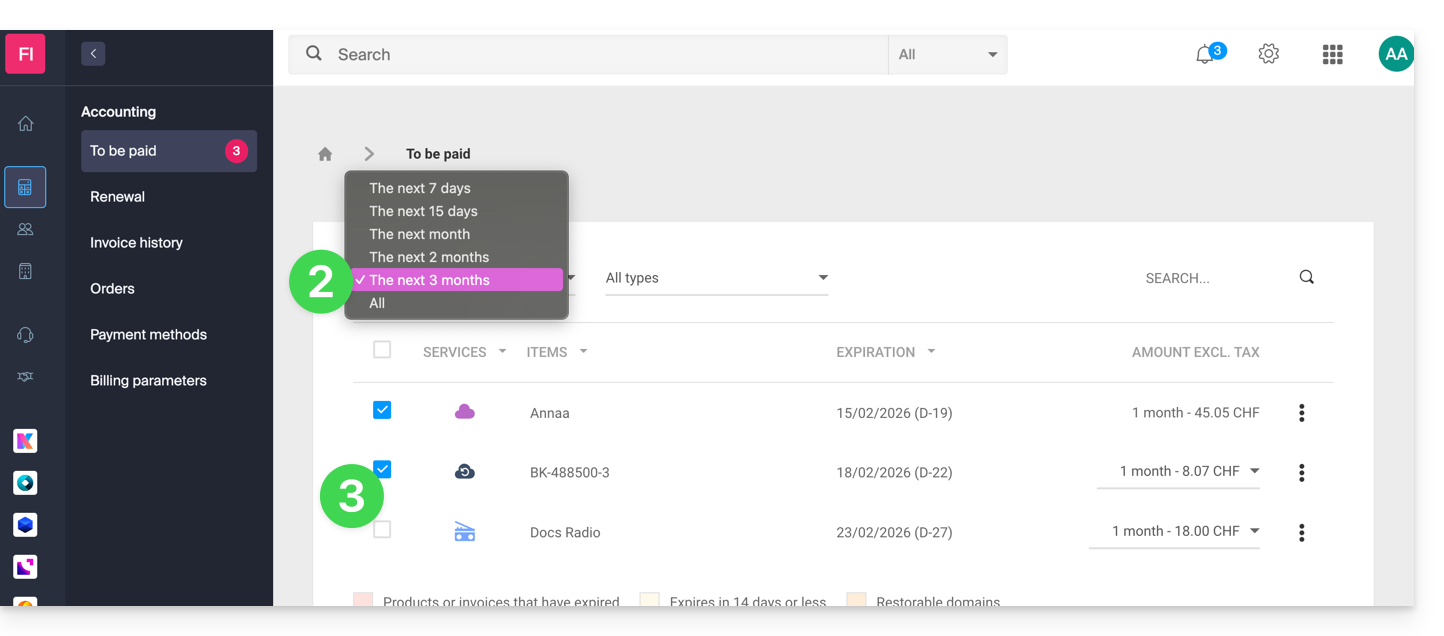Go to Payment methods page
The image size is (1444, 636).
148,335
